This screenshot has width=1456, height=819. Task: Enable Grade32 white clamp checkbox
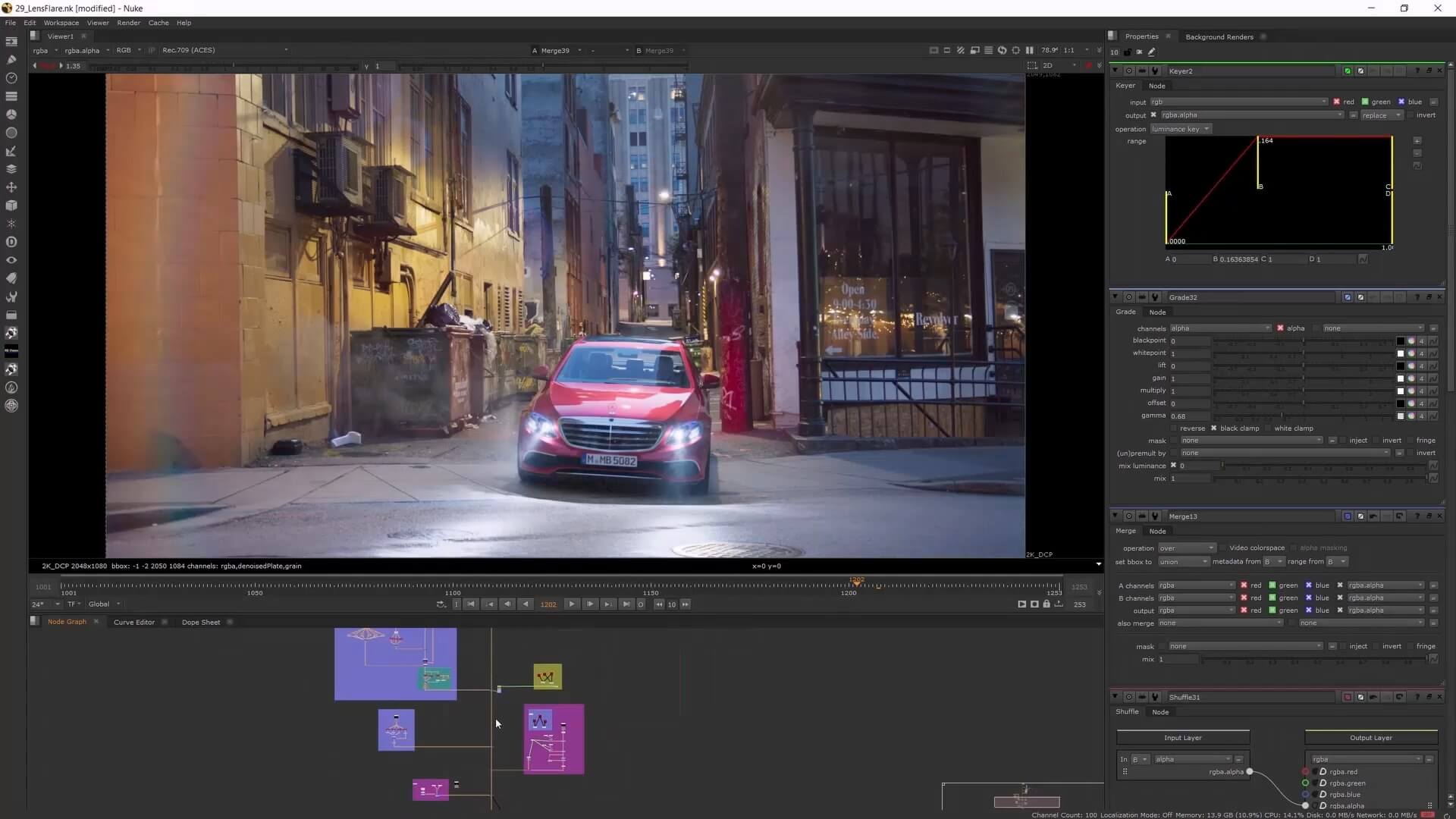tap(1268, 428)
